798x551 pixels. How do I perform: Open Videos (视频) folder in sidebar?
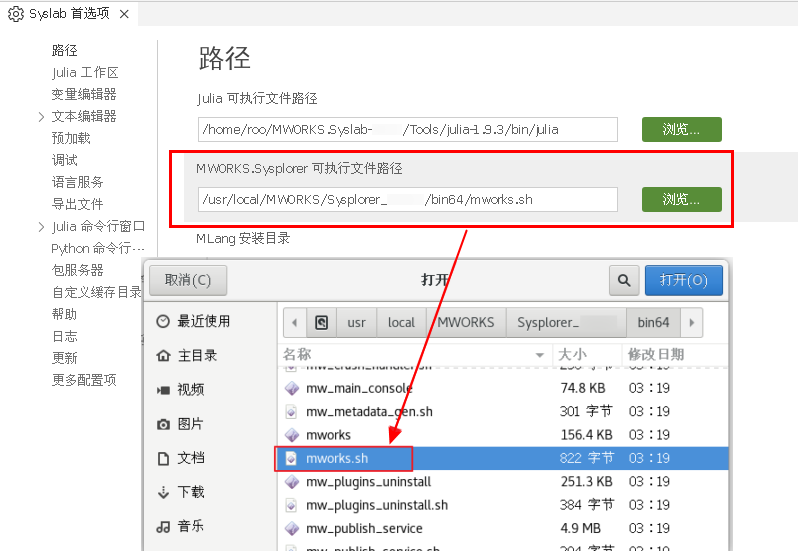[190, 389]
